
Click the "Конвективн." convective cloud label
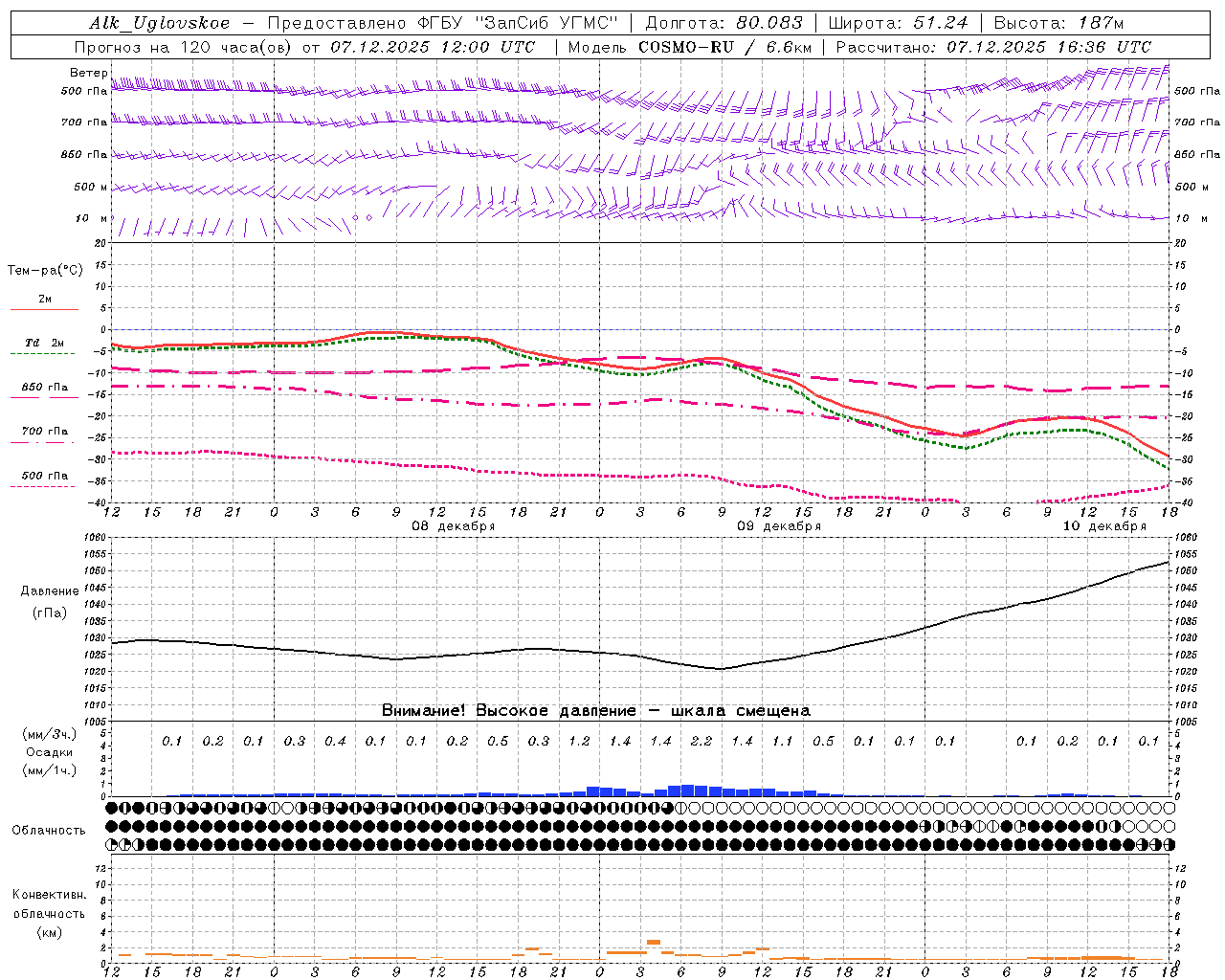click(x=49, y=895)
